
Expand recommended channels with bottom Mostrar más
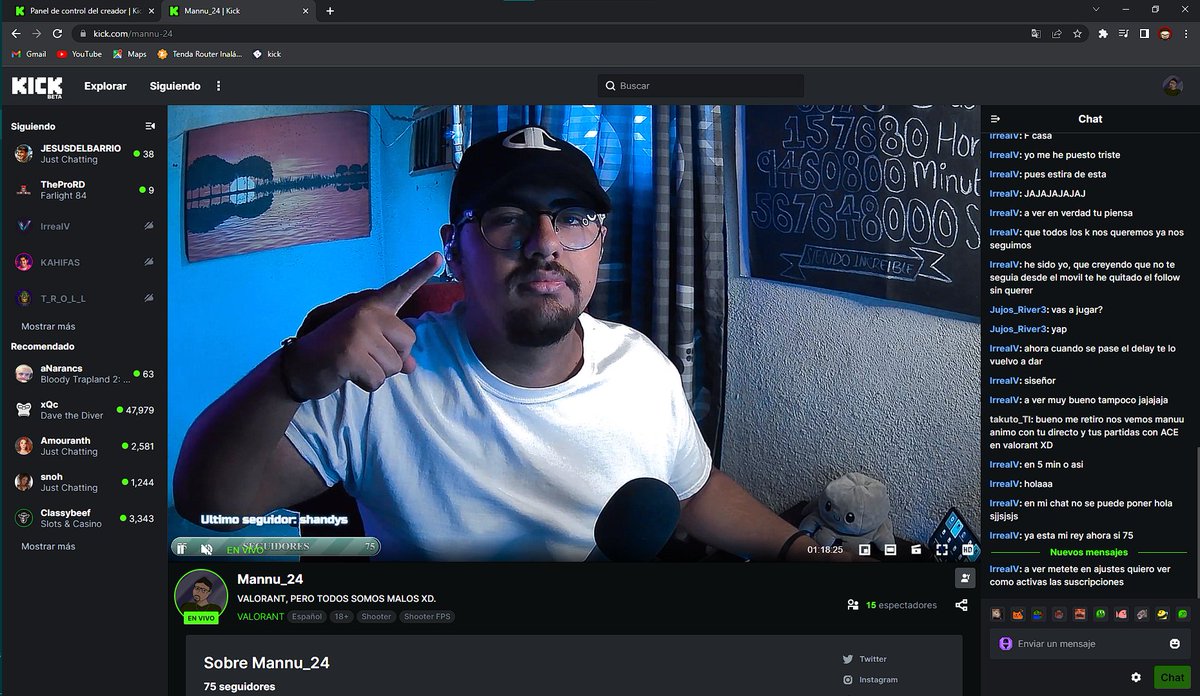(48, 547)
